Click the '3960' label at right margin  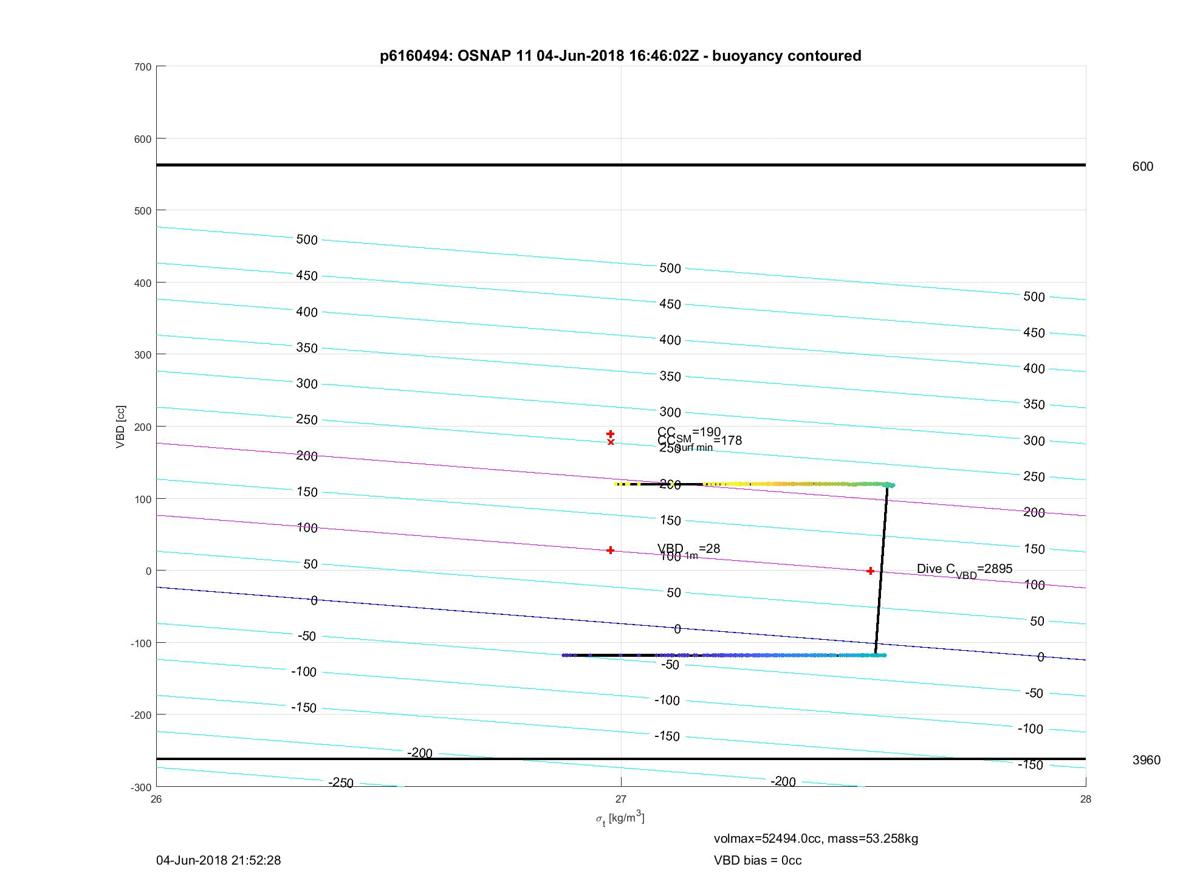coord(1146,760)
